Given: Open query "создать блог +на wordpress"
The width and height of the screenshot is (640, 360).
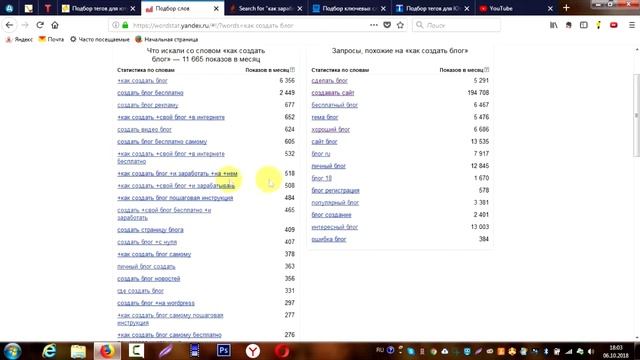Looking at the screenshot, I should 156,303.
